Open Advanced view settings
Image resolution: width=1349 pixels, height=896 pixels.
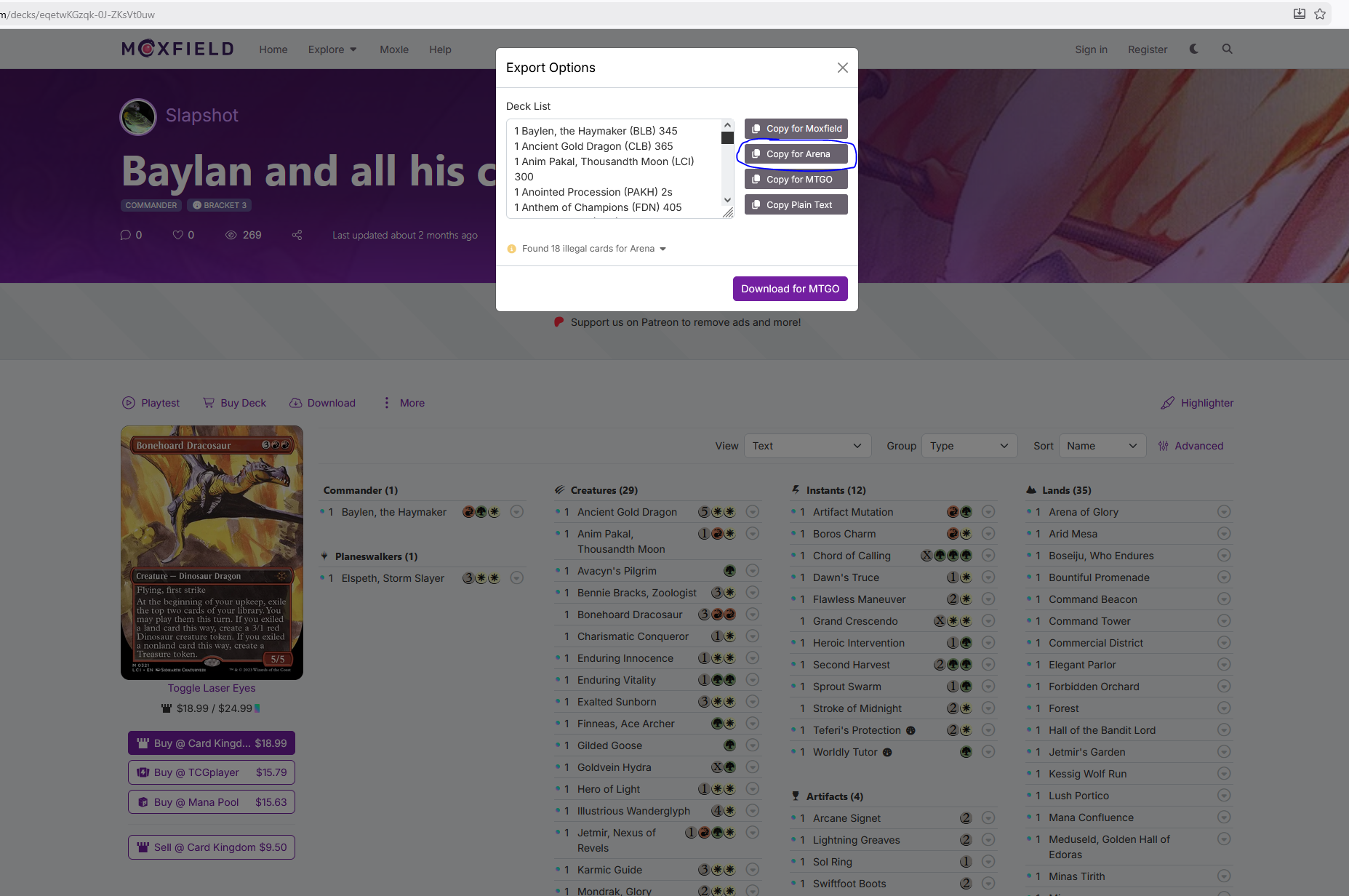point(1190,446)
